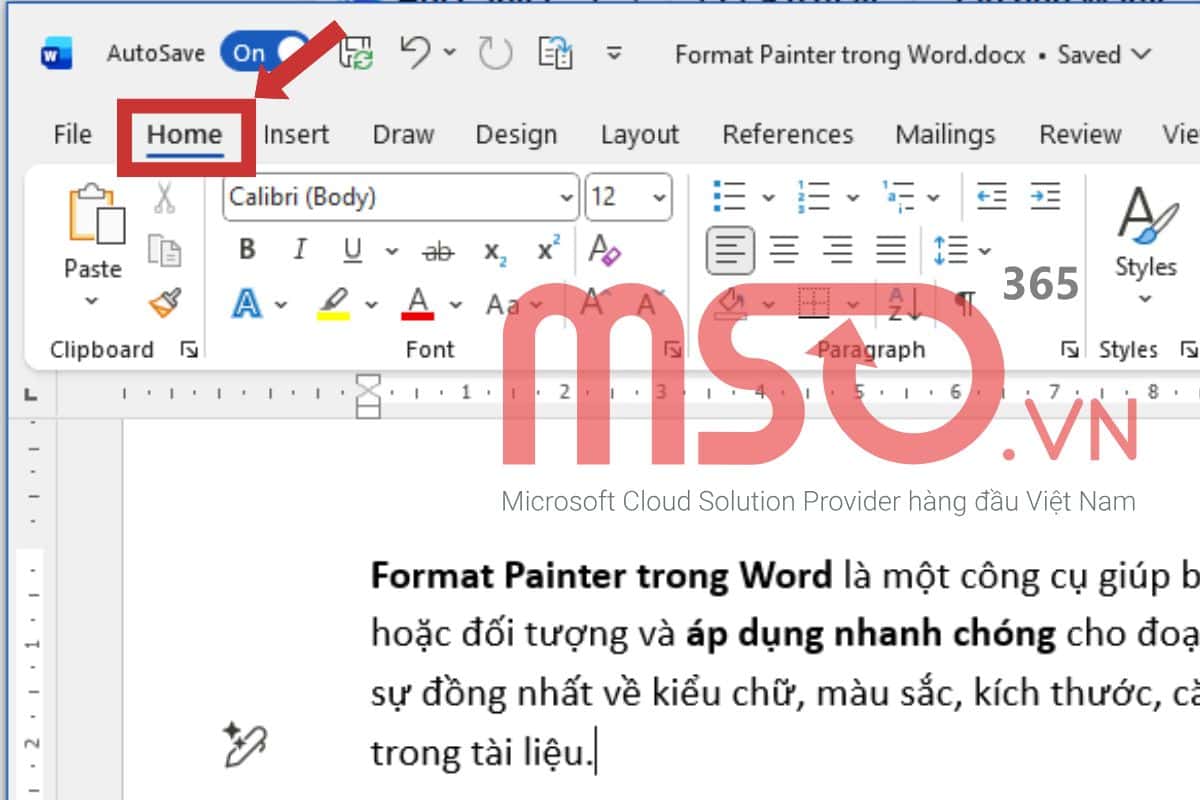Screen dimensions: 1200x800
Task: Open the Mailings tab
Action: [946, 134]
